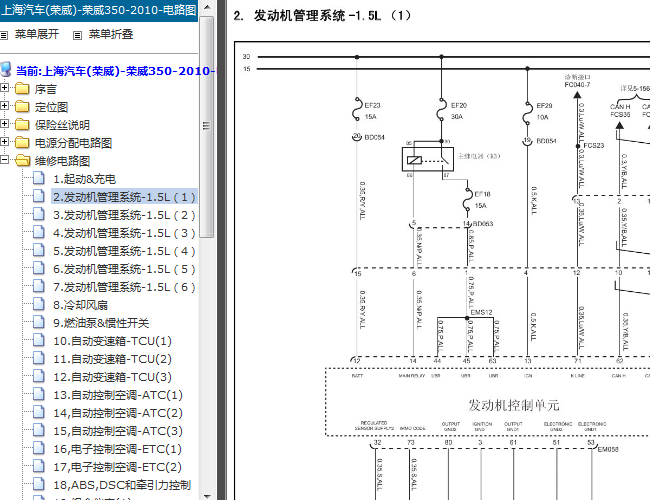This screenshot has width=650, height=500.
Task: Click page icon for 2.发动机管理系统-1.5L (1)
Action: (x=39, y=196)
